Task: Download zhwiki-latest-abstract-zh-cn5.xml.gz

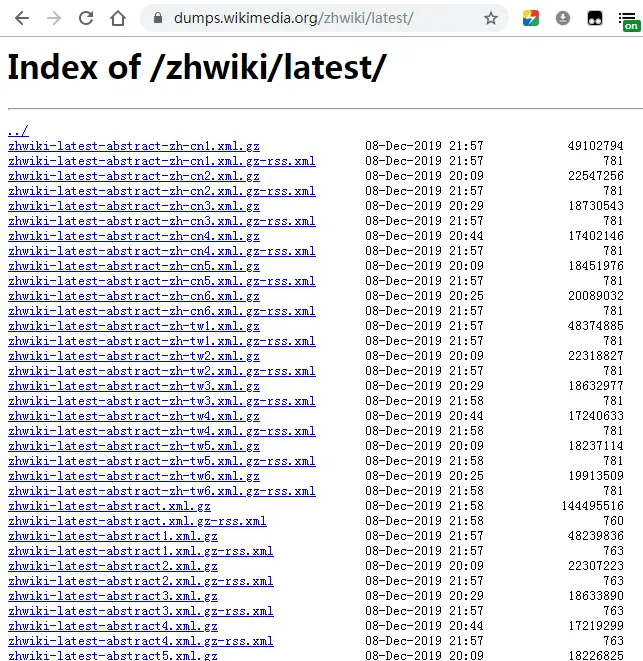Action: click(x=134, y=266)
